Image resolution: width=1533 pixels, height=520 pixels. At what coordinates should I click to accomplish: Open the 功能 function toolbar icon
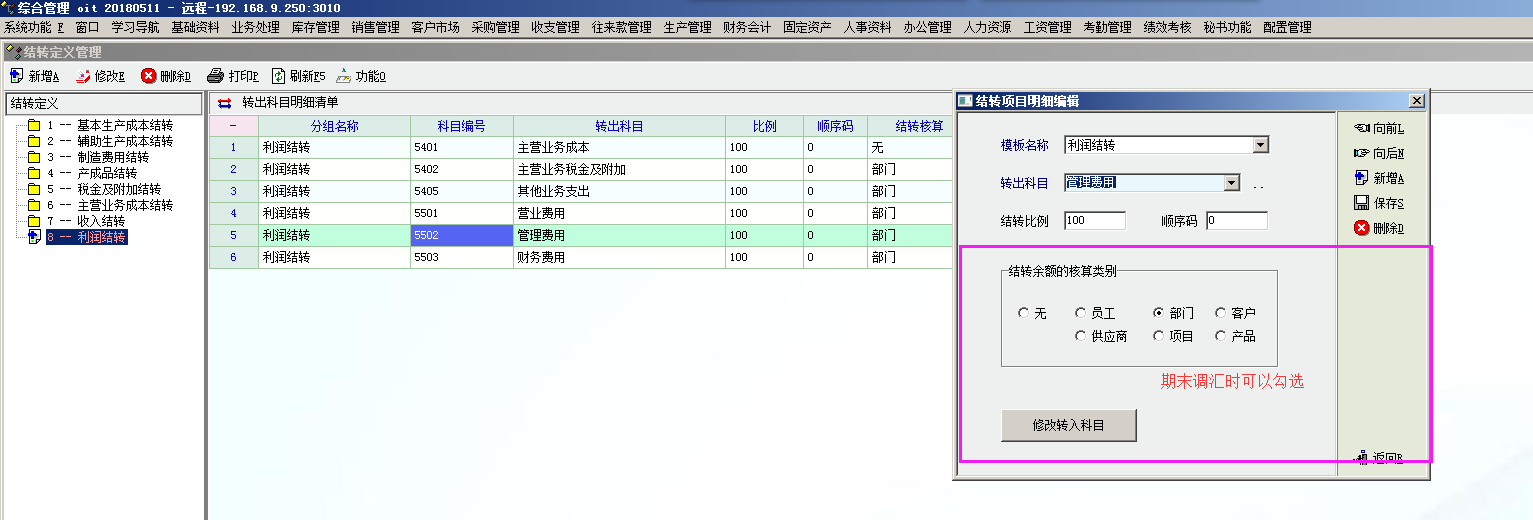pos(344,76)
